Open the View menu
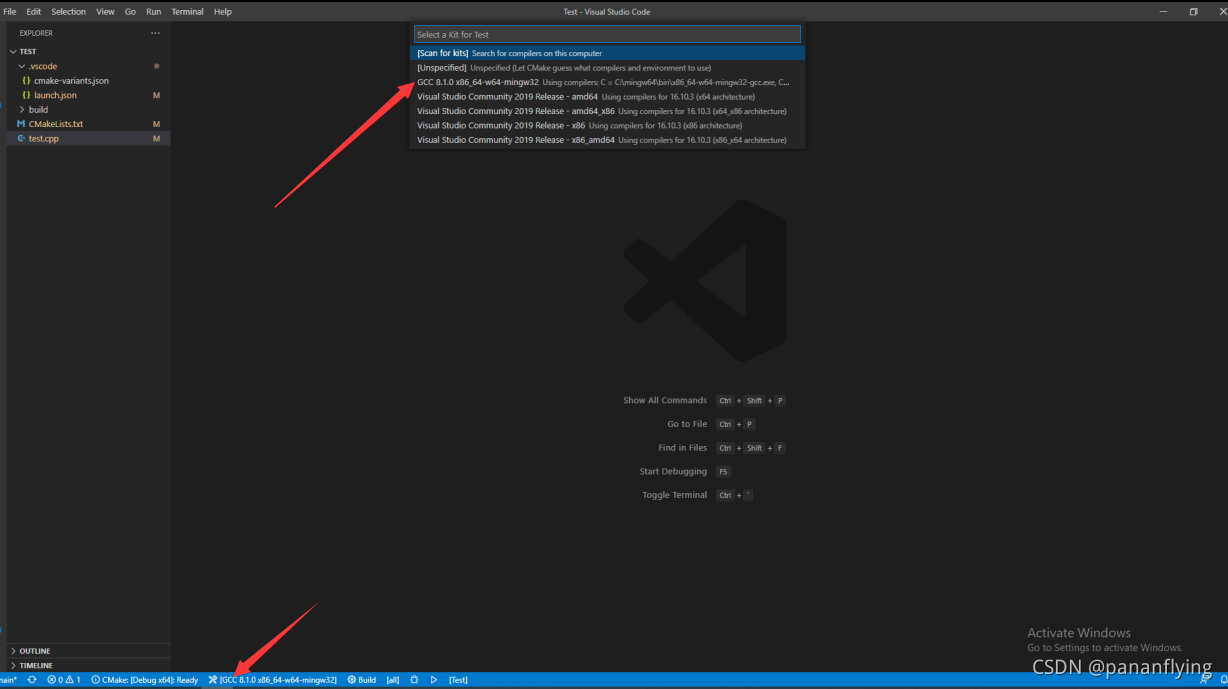 105,12
